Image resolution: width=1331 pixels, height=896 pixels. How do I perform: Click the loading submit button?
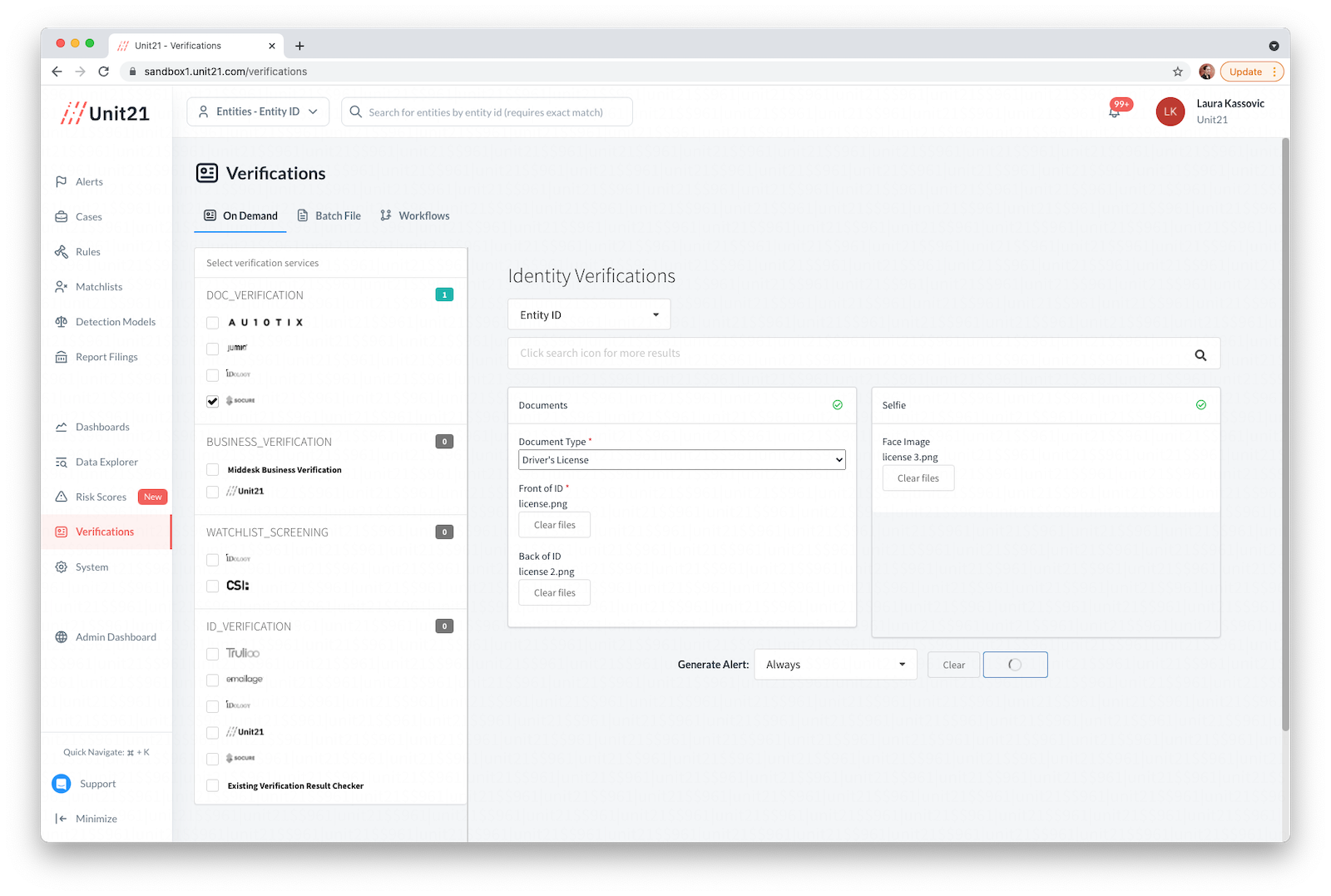1015,665
